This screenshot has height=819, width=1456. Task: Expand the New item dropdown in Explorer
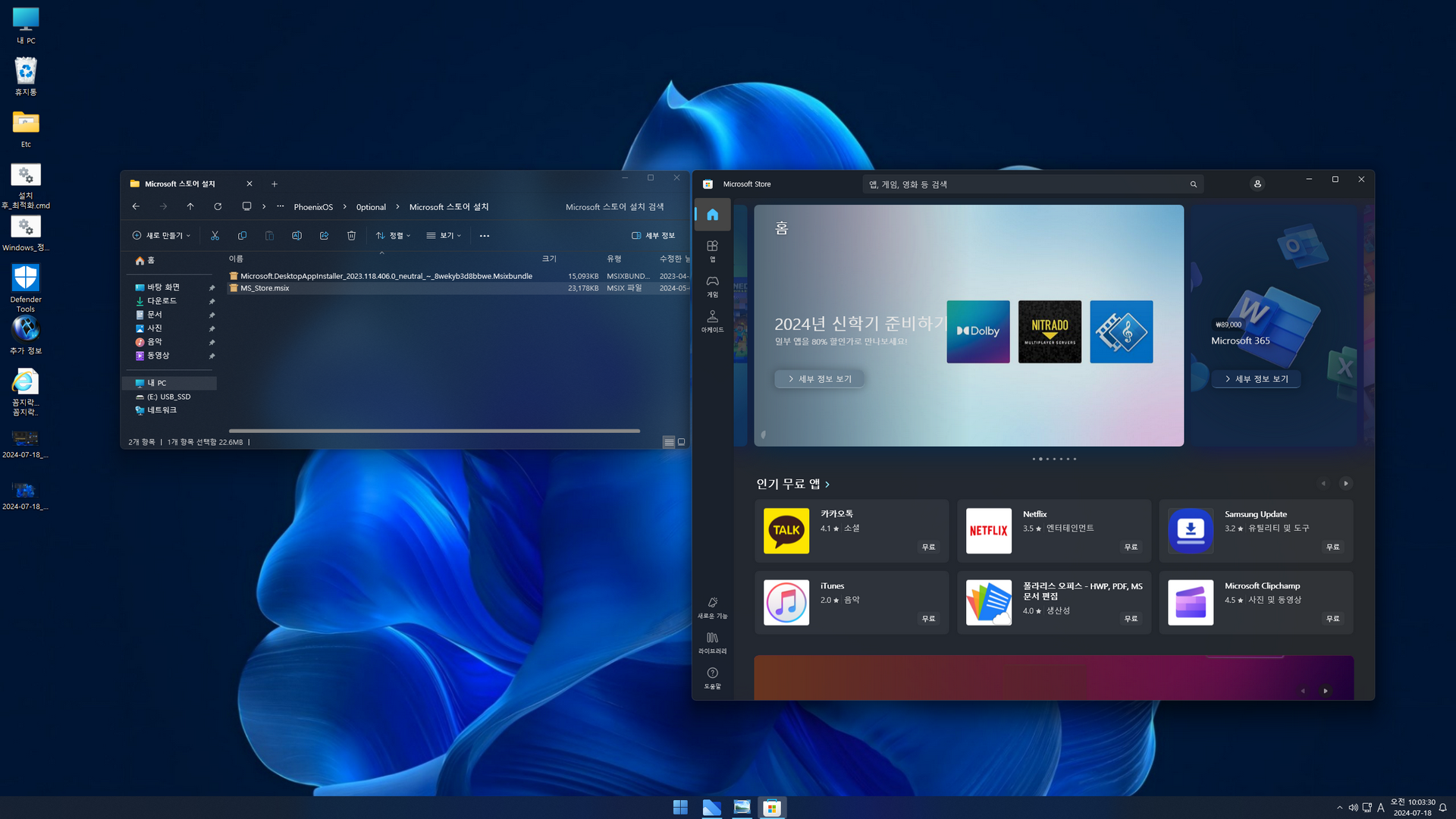(x=162, y=236)
